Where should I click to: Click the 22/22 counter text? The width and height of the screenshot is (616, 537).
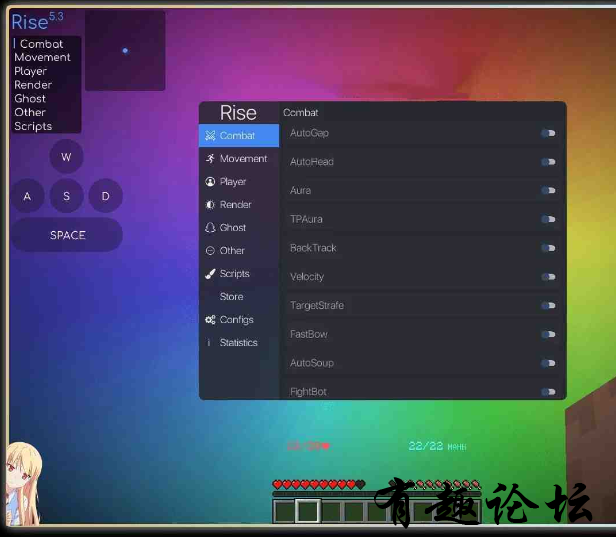point(425,446)
